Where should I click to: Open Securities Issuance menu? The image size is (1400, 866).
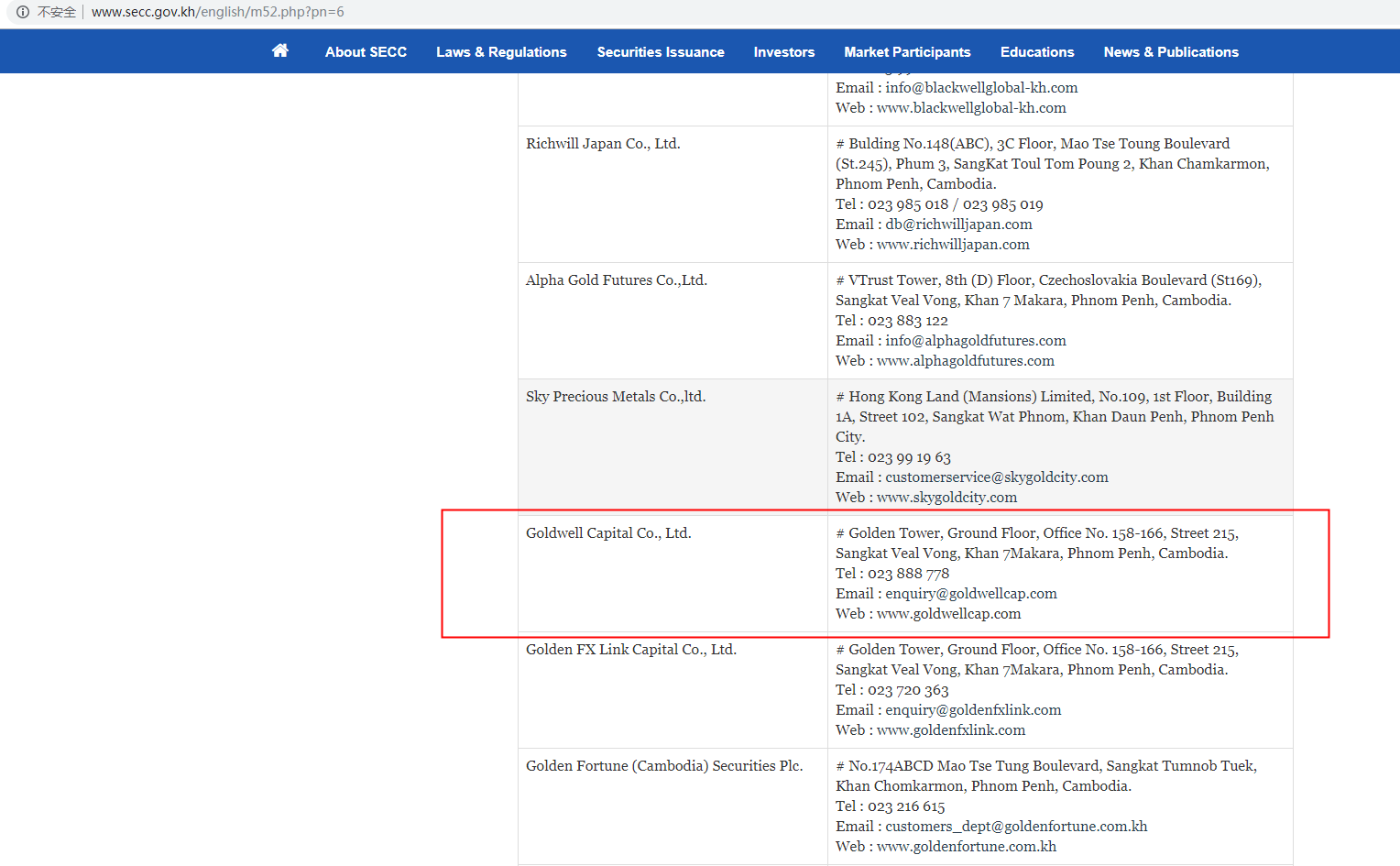coord(661,52)
